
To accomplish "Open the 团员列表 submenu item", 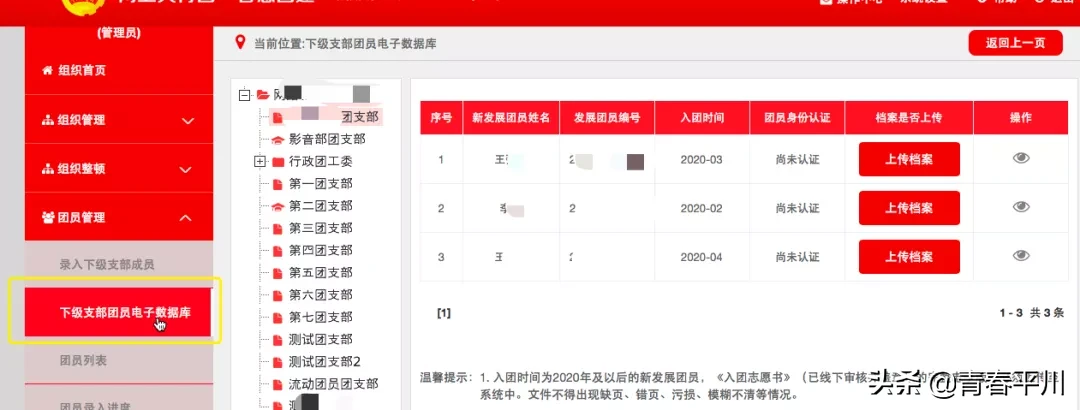I will [x=83, y=360].
